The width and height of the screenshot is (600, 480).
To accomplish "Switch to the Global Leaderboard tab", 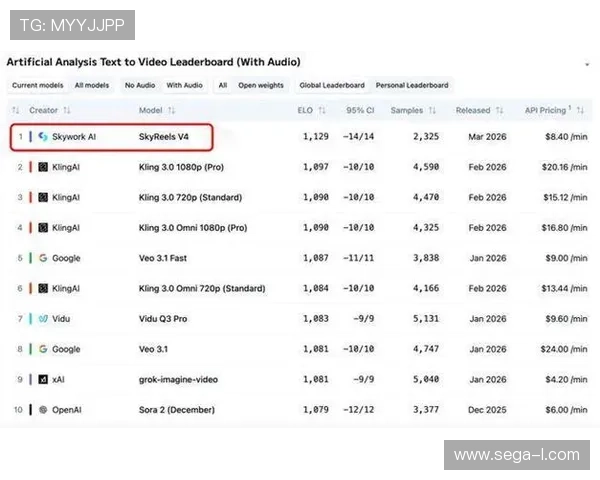I will tap(330, 86).
